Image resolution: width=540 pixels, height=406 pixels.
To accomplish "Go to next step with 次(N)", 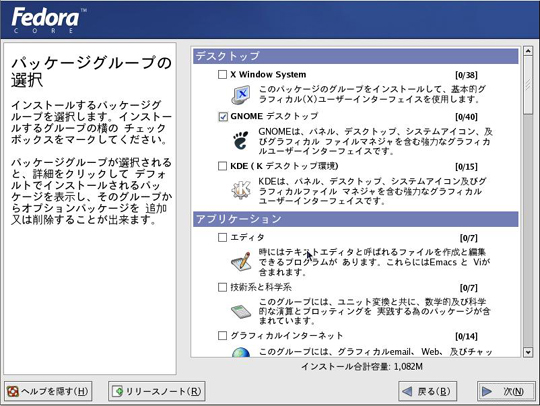I will (506, 392).
